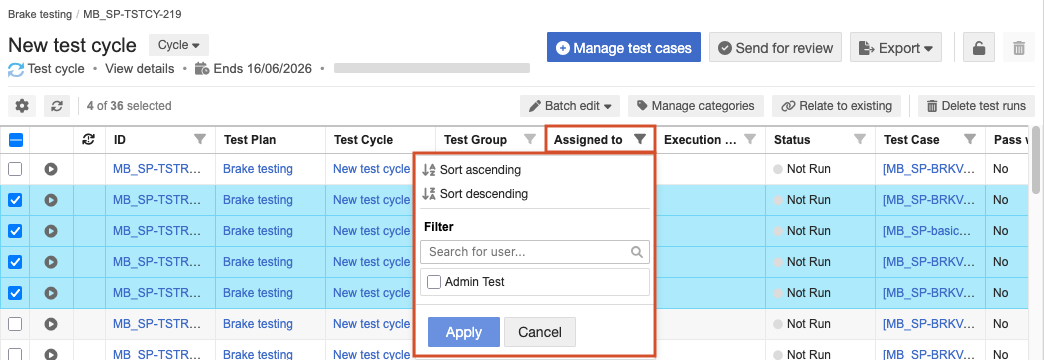The height and width of the screenshot is (360, 1044).
Task: Click the Test Group column filter icon
Action: coord(530,140)
